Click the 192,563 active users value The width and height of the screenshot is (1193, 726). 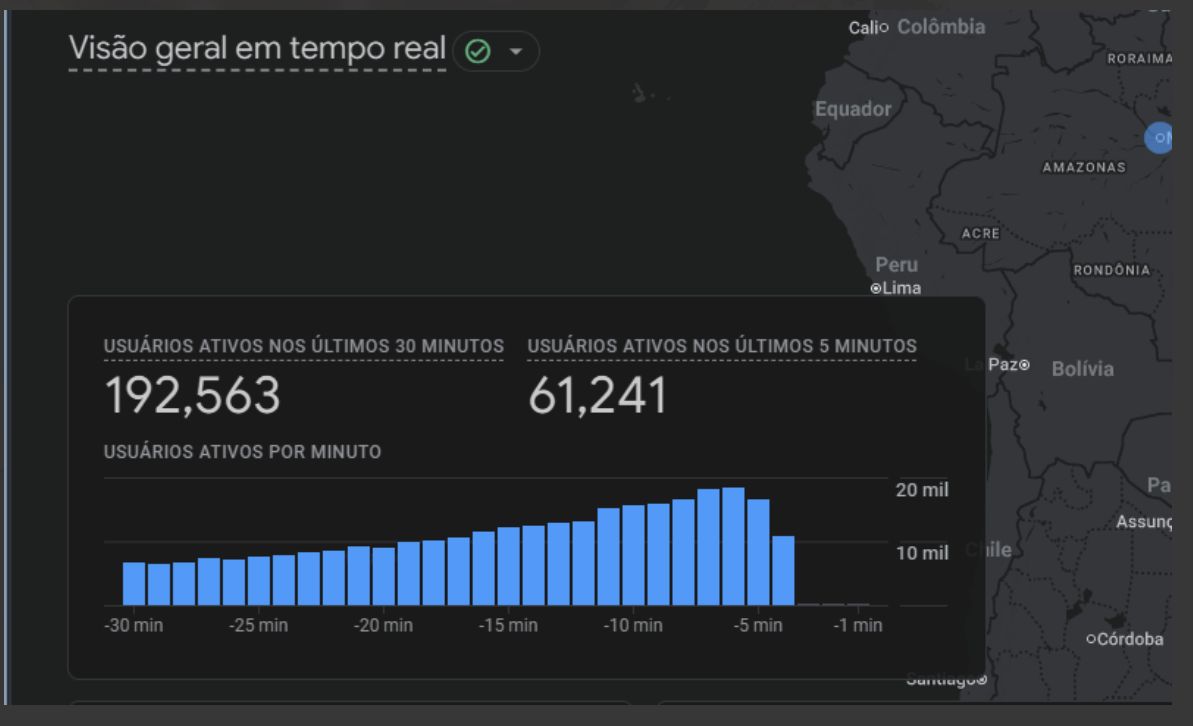[192, 398]
